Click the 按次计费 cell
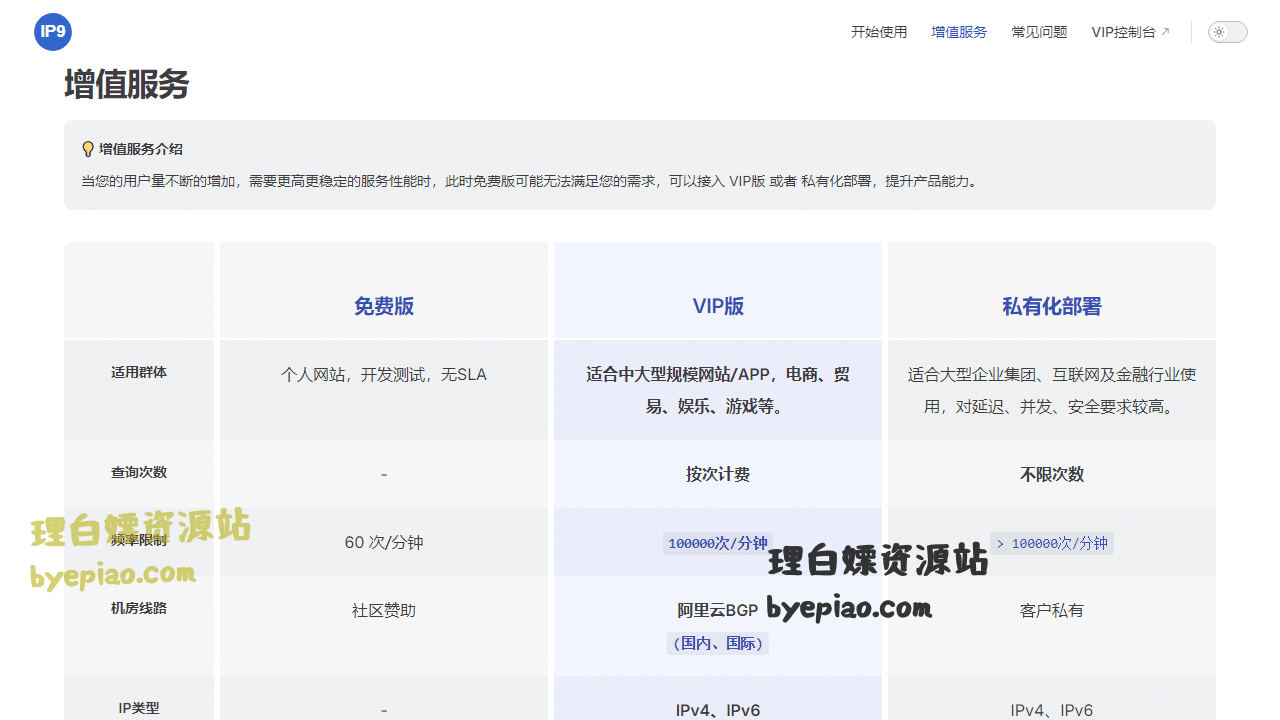Viewport: 1280px width, 720px height. point(718,474)
